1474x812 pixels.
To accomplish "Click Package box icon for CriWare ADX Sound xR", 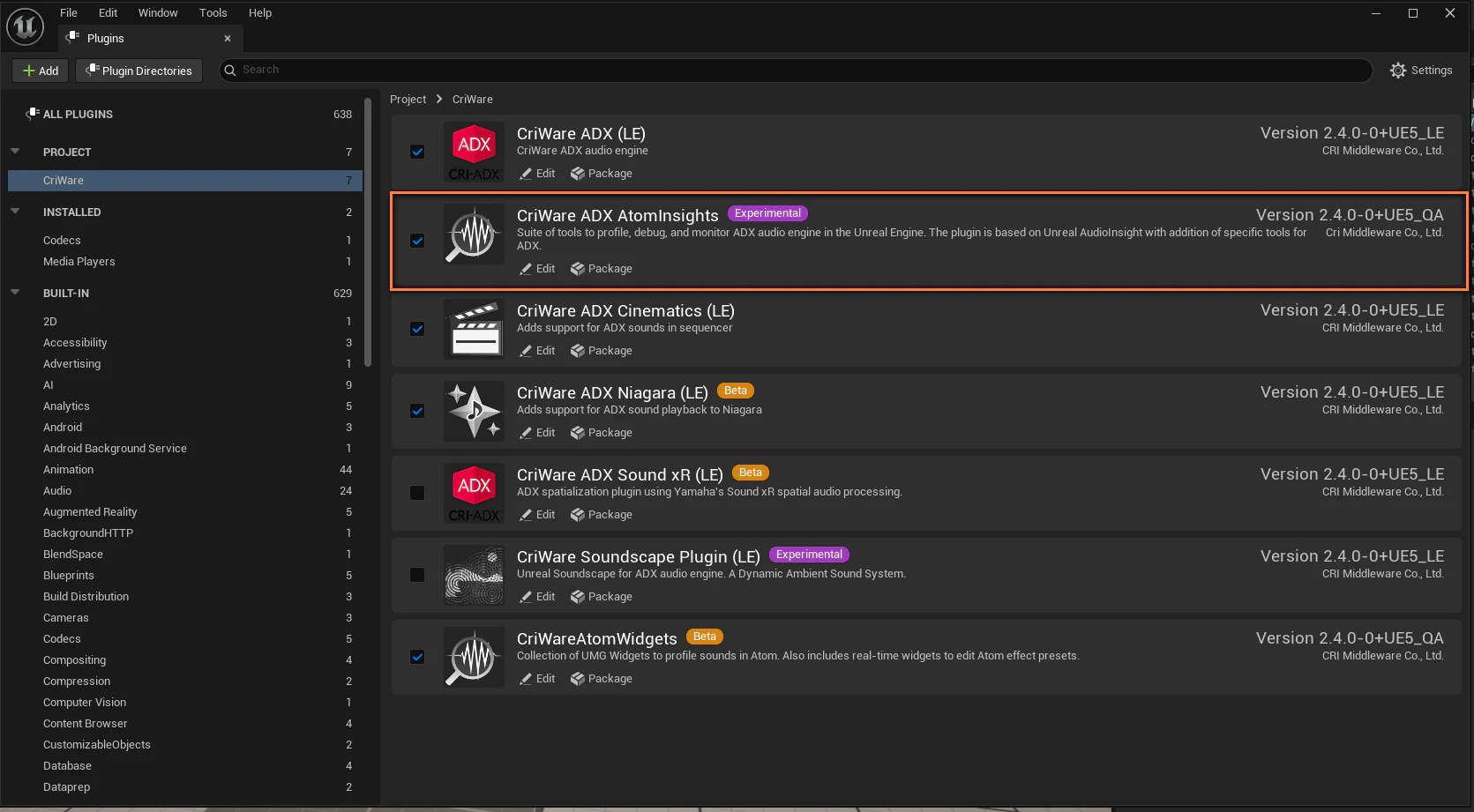I will (578, 515).
